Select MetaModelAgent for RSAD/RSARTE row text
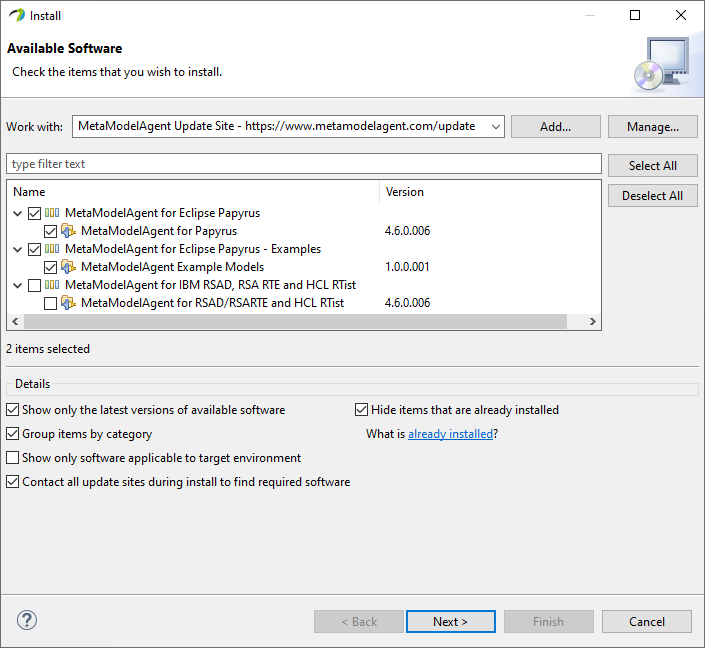 coord(213,303)
